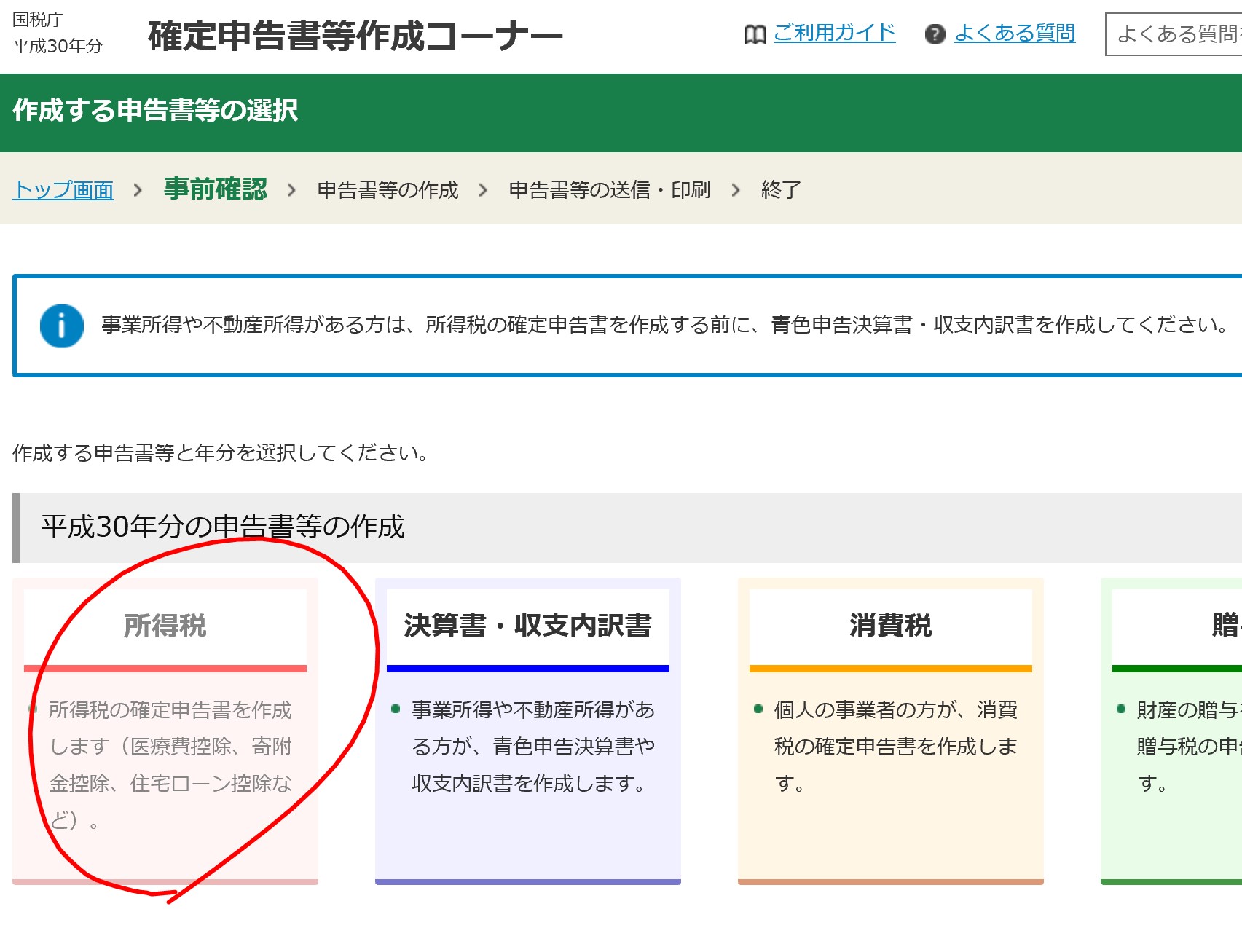Select the 事前確認 step in the breadcrumb
Viewport: 1242px width, 952px height.
(215, 189)
